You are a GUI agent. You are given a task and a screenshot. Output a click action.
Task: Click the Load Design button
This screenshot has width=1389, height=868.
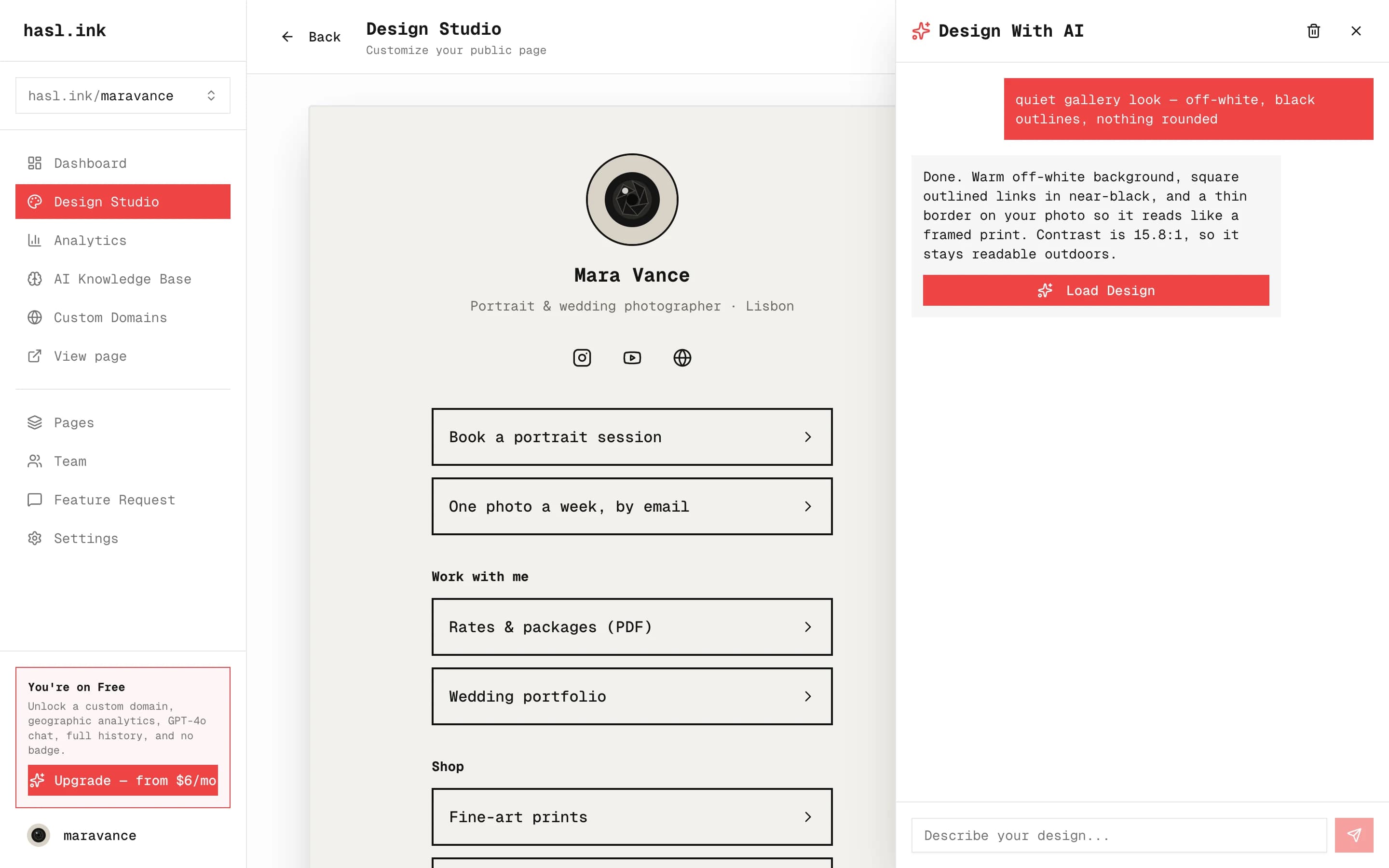(1096, 290)
